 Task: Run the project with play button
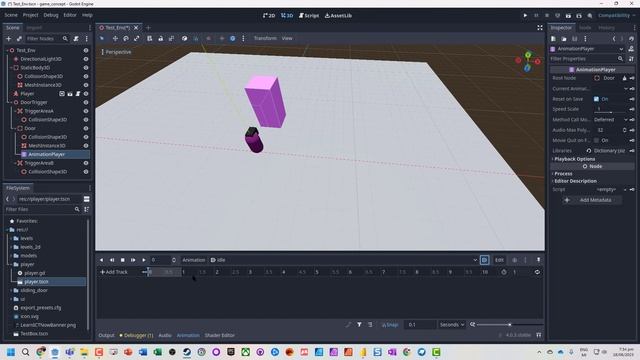[525, 16]
